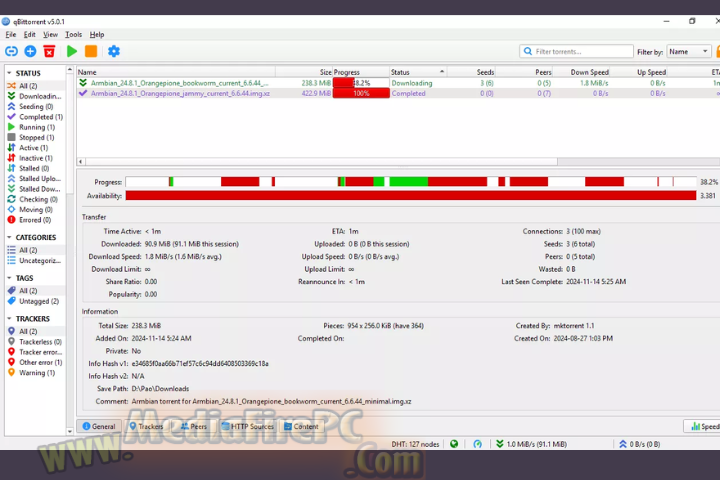Image resolution: width=720 pixels, height=480 pixels.
Task: Click in the Filter torrents search field
Action: pyautogui.click(x=577, y=51)
